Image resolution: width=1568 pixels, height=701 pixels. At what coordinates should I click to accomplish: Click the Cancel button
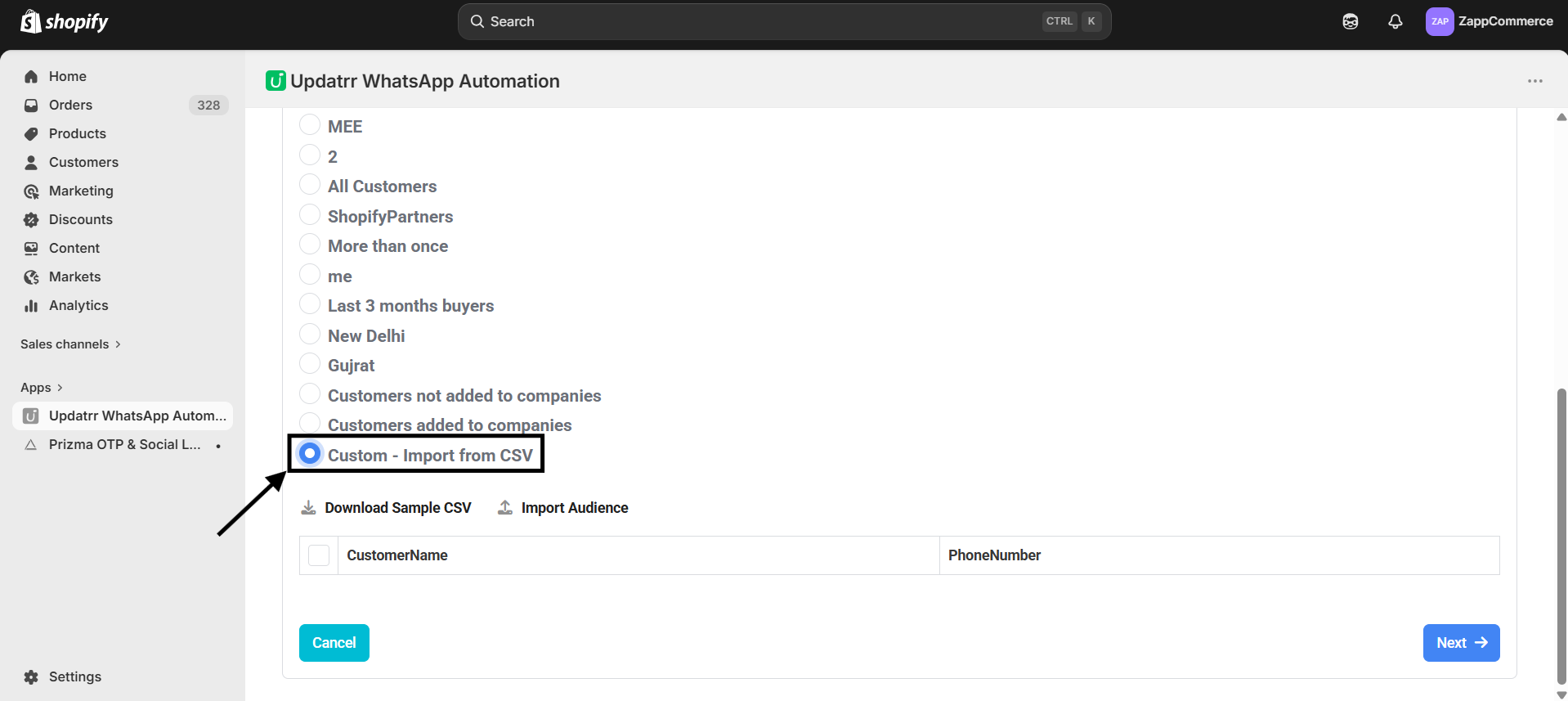[334, 643]
